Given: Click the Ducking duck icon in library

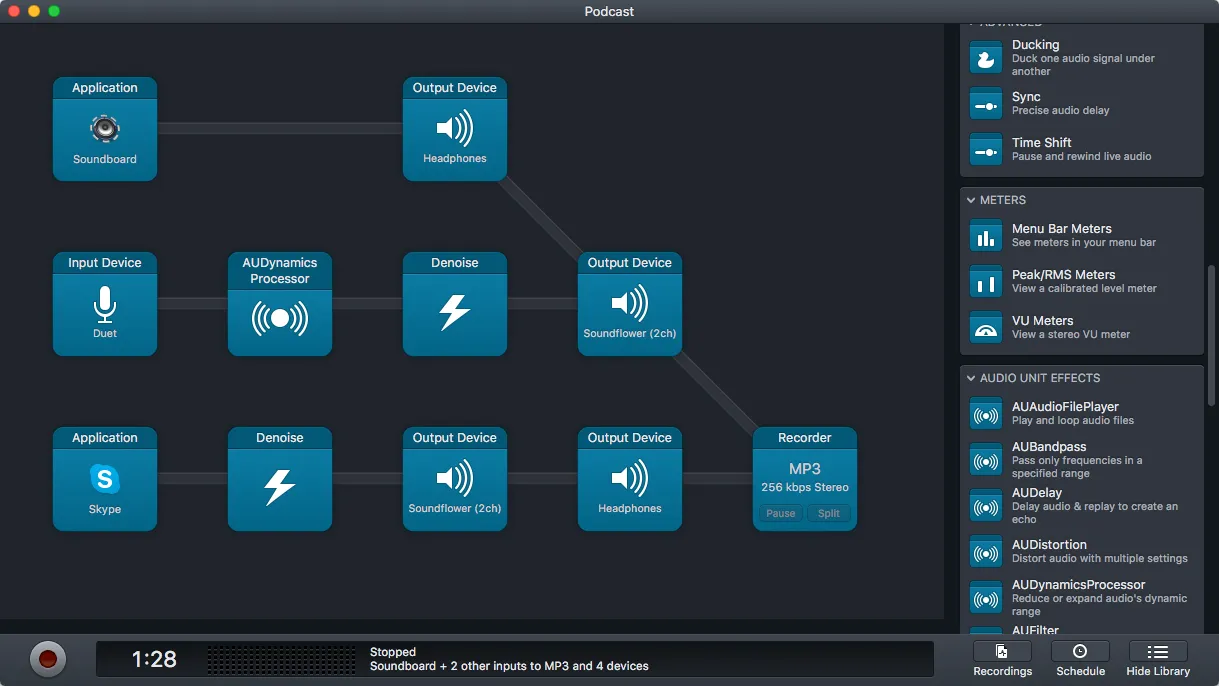Looking at the screenshot, I should [x=986, y=58].
